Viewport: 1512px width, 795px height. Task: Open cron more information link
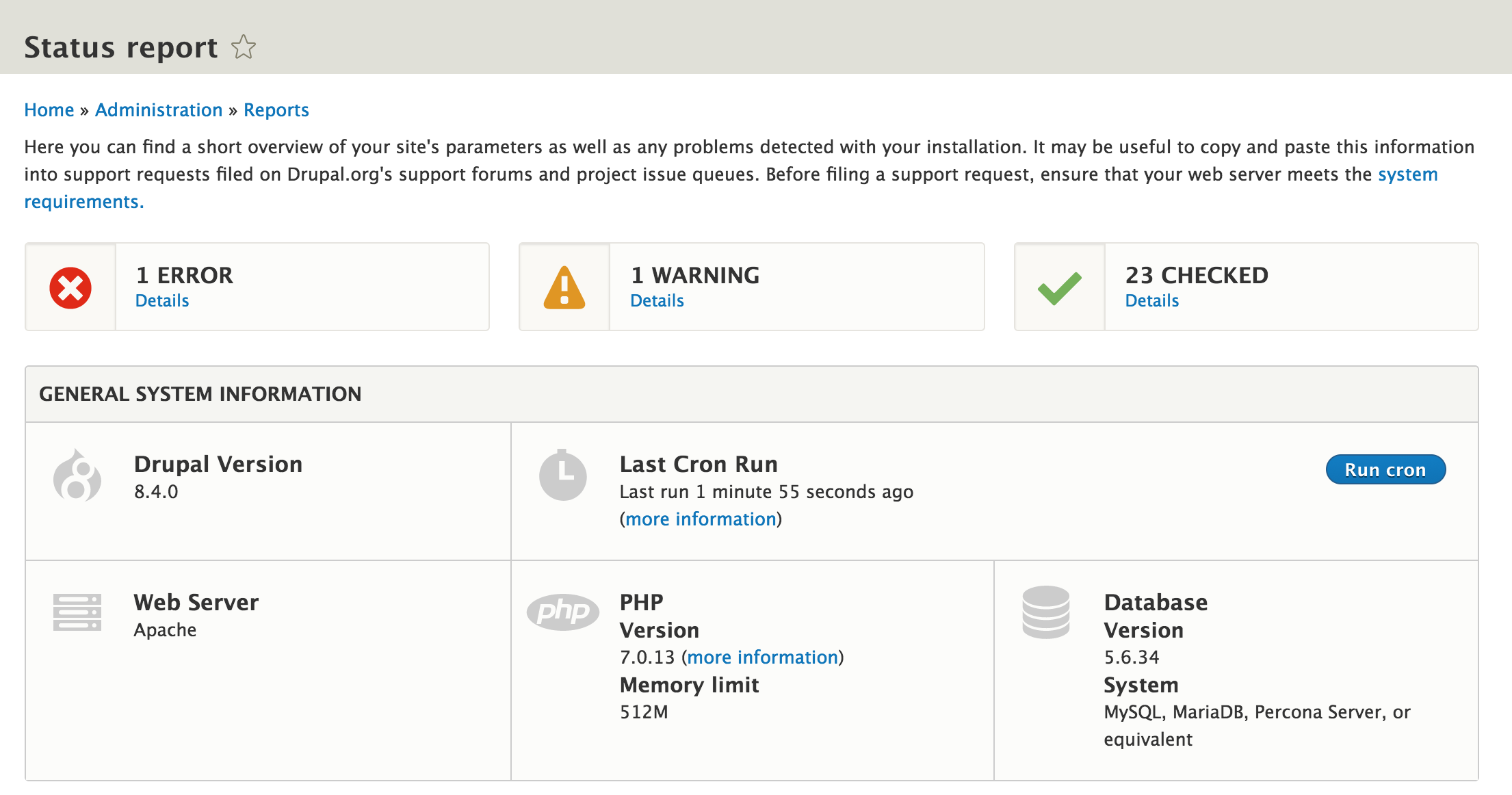[x=701, y=519]
